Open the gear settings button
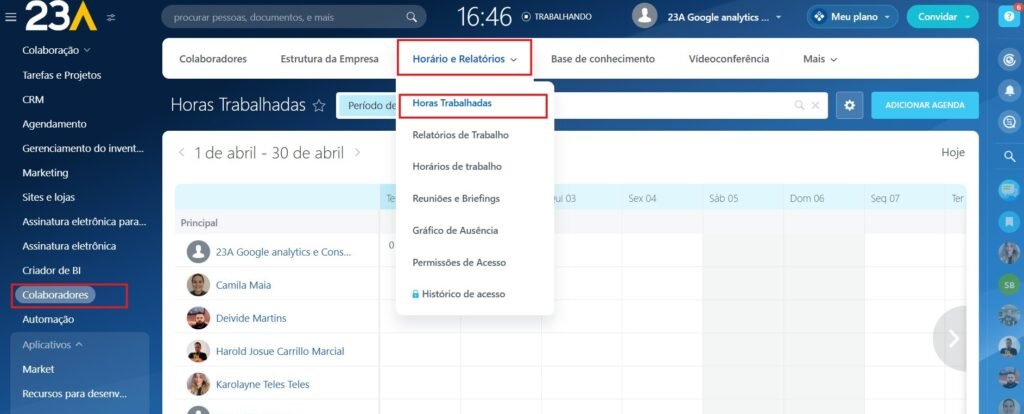Viewport: 1024px width, 414px height. (850, 105)
